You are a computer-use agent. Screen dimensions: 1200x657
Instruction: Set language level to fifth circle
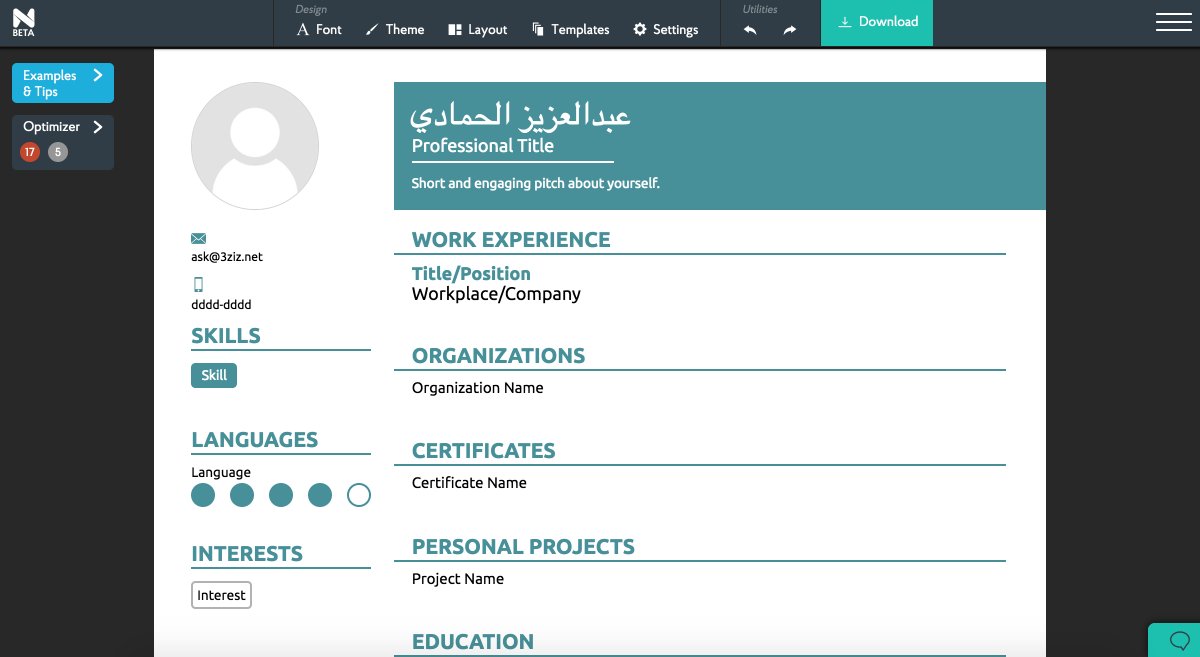(359, 495)
